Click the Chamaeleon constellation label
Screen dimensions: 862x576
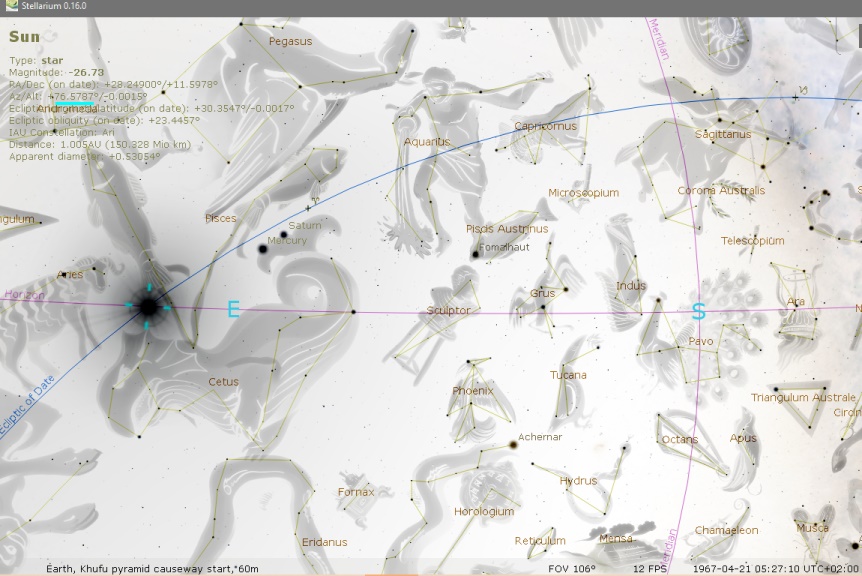[726, 530]
